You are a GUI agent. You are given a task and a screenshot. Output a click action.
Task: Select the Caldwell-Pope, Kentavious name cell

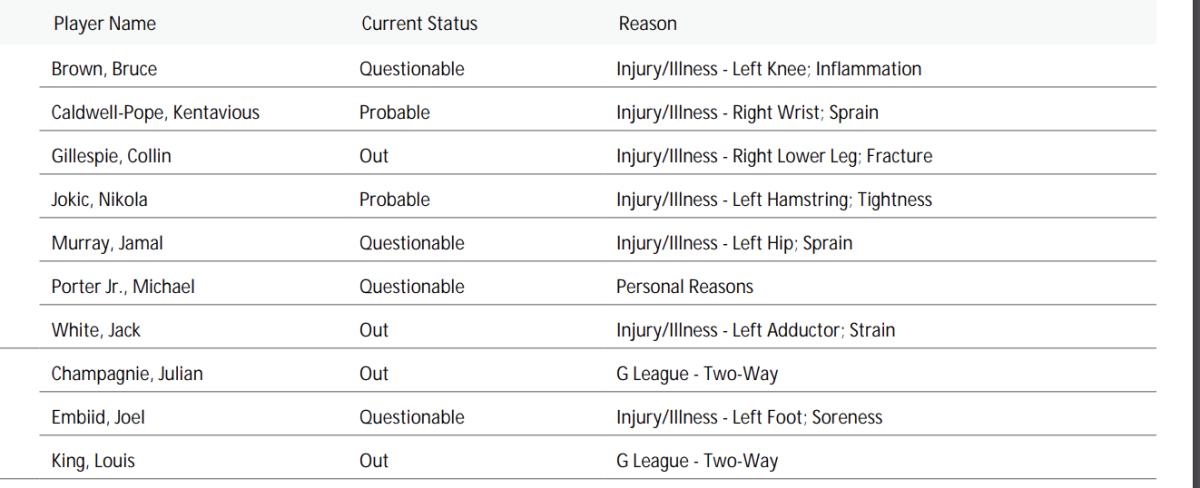tap(155, 113)
